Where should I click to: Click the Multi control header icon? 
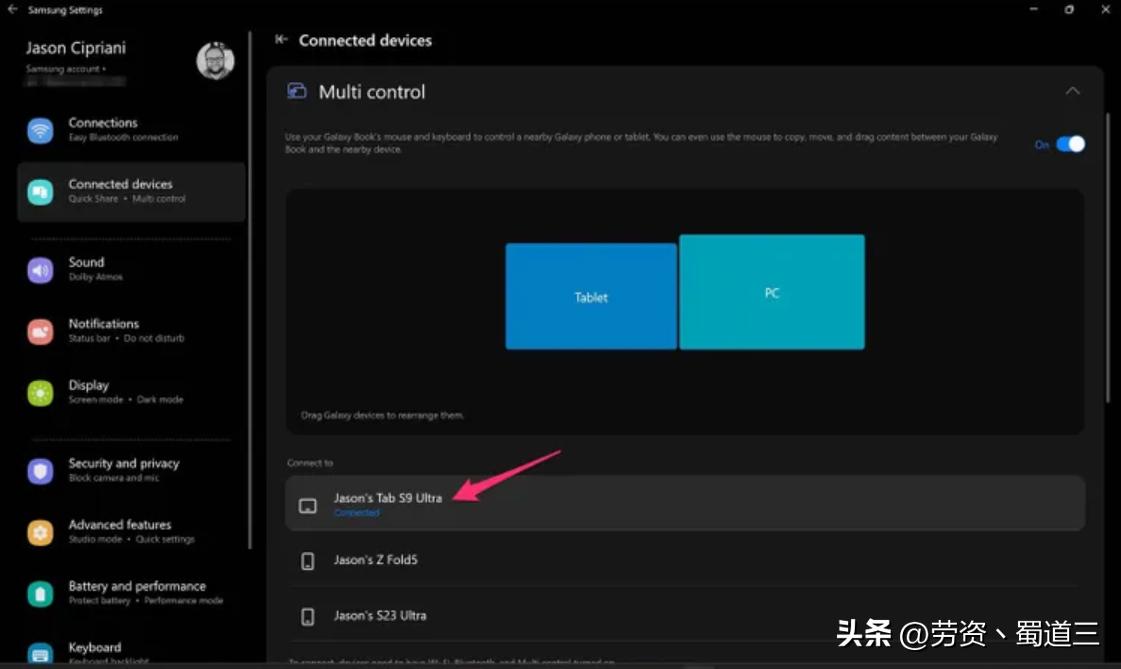[x=296, y=90]
